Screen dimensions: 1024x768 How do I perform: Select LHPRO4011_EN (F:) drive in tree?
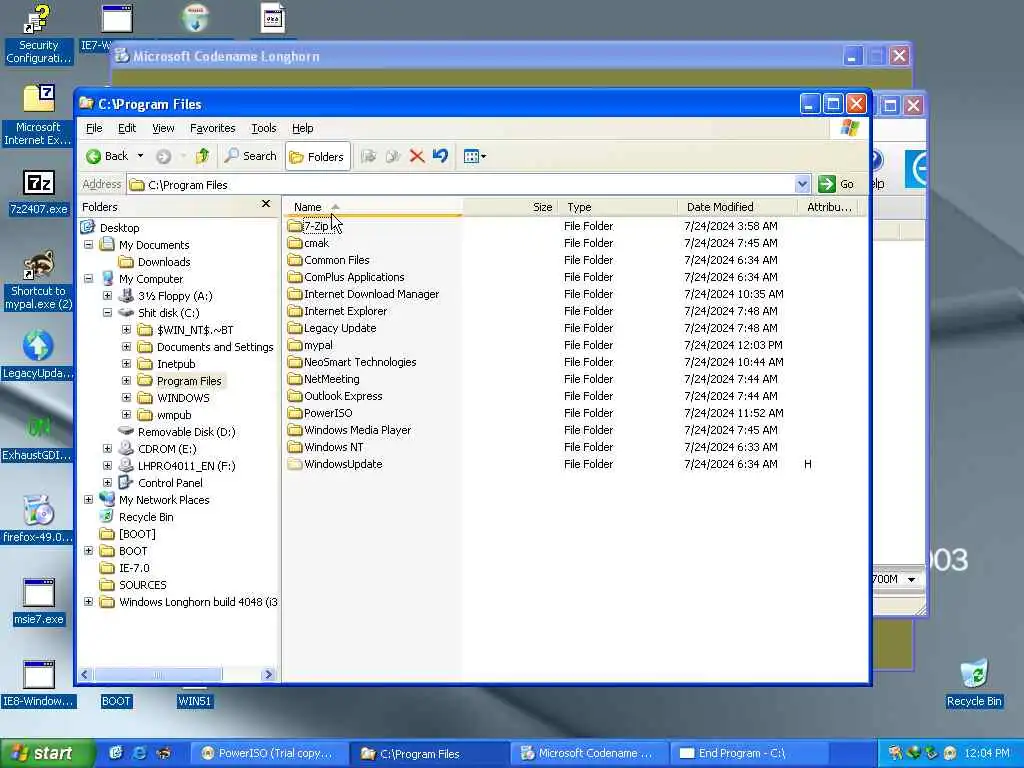177,466
